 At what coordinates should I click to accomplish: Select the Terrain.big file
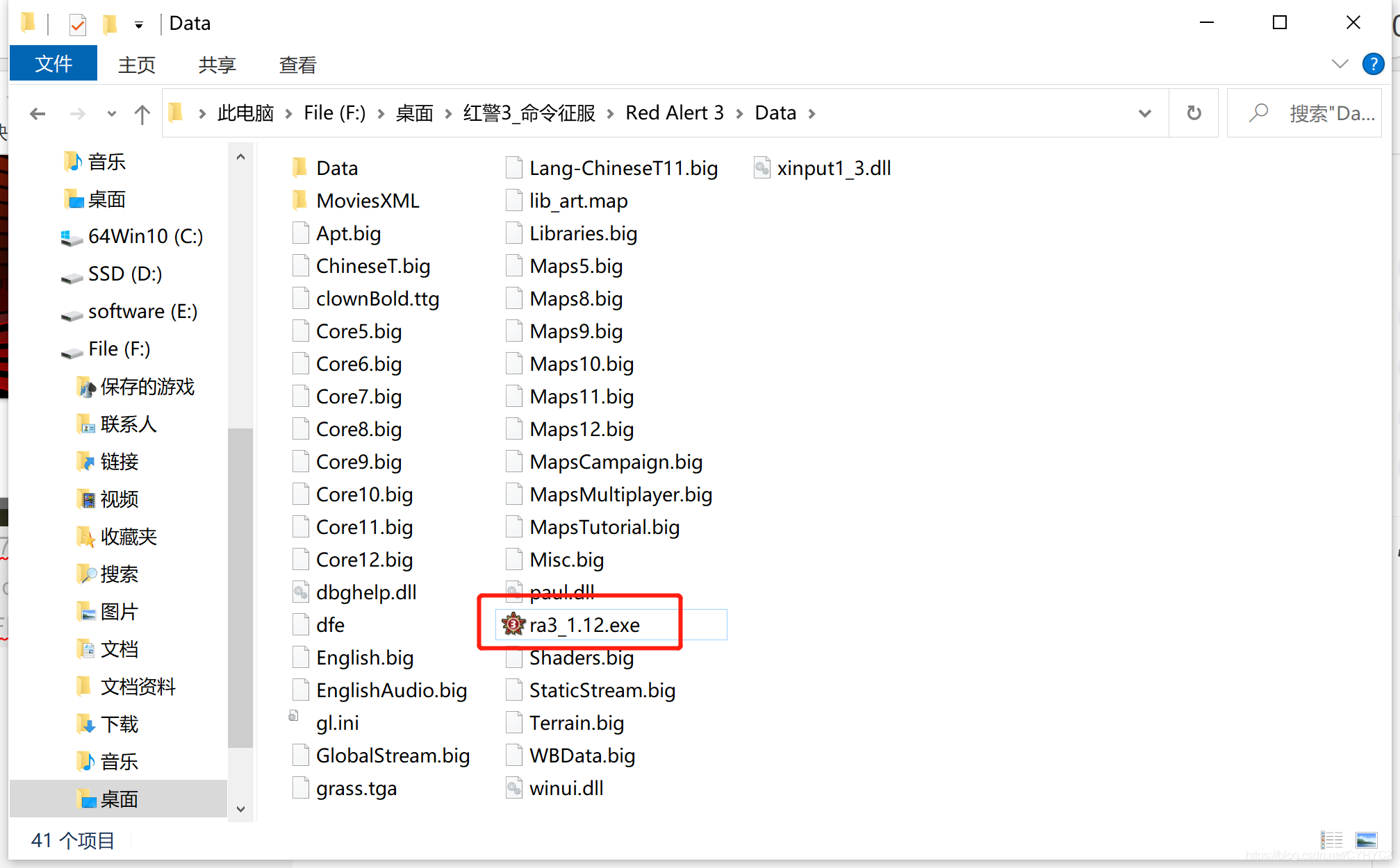566,723
